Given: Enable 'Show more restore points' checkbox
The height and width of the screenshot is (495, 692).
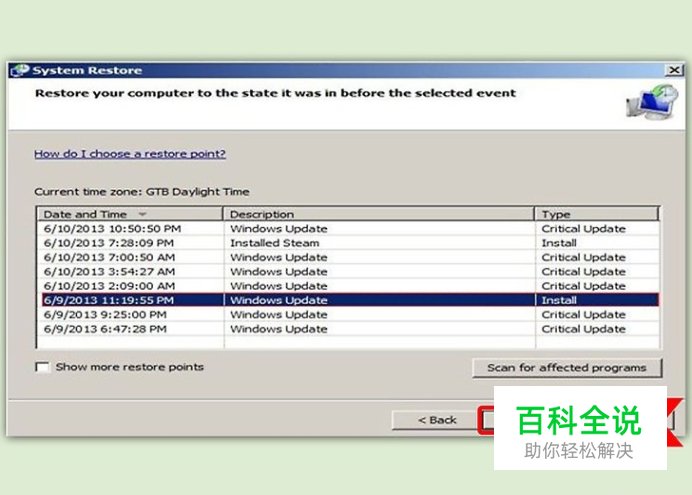Looking at the screenshot, I should [42, 367].
